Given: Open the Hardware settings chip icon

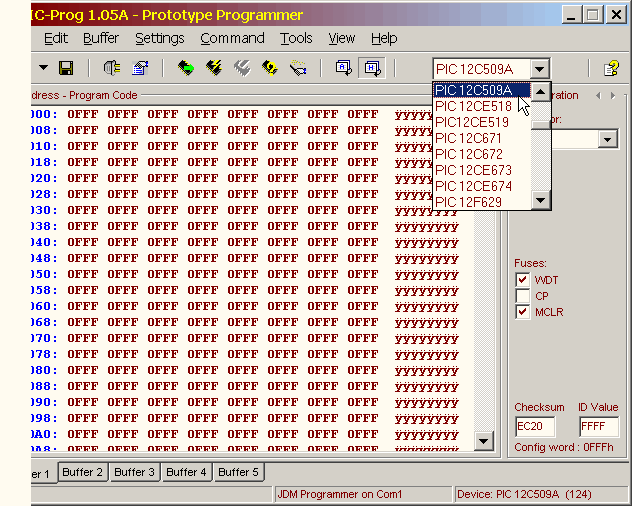Looking at the screenshot, I should [112, 68].
